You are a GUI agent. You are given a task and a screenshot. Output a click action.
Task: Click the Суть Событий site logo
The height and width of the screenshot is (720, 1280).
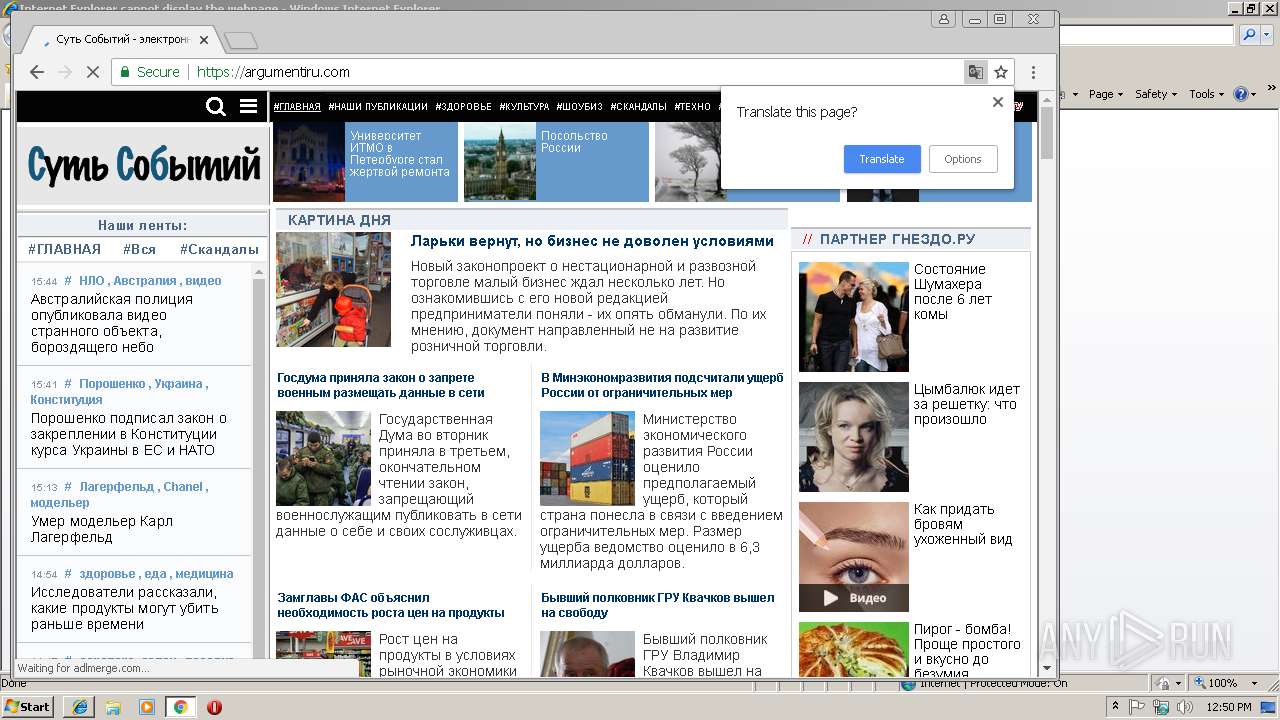(144, 165)
